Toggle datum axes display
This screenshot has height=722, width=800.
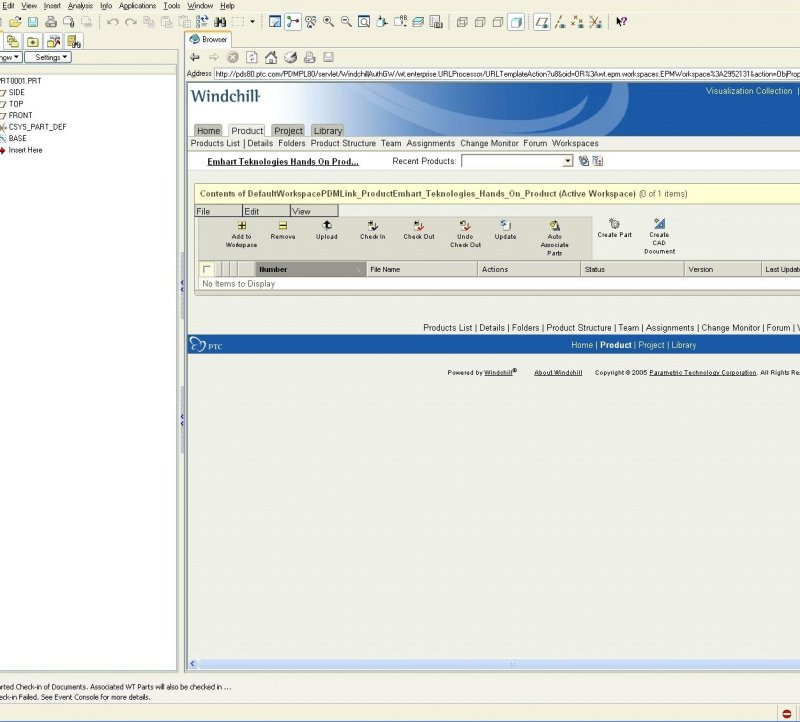point(560,22)
